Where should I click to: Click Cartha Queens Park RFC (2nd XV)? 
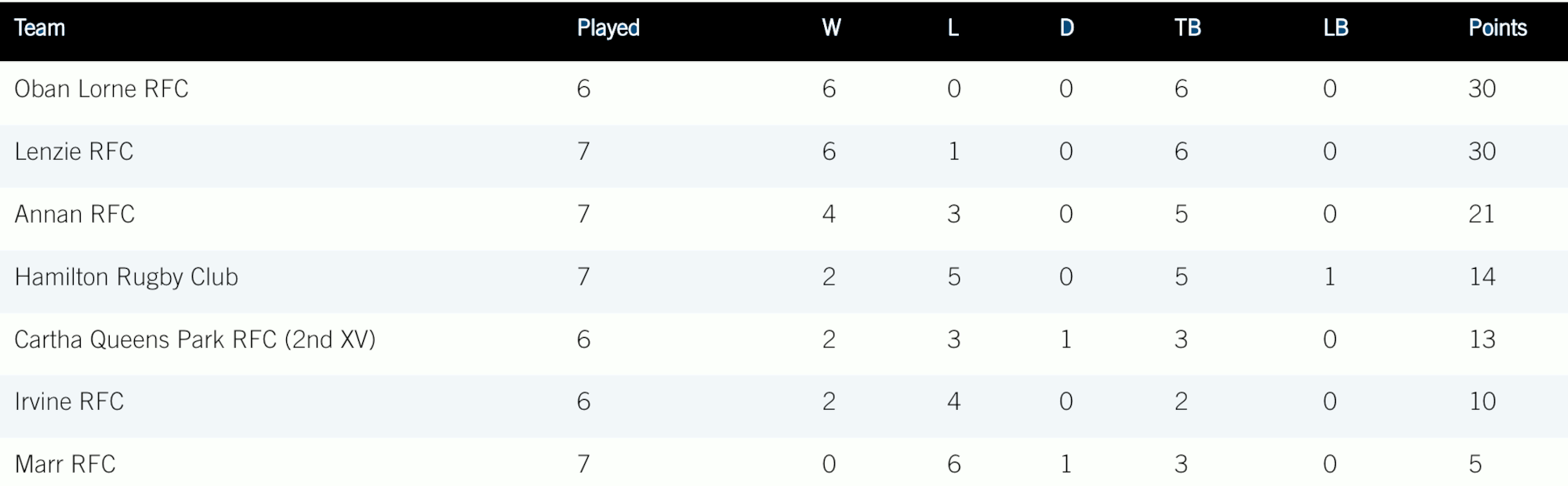(195, 339)
